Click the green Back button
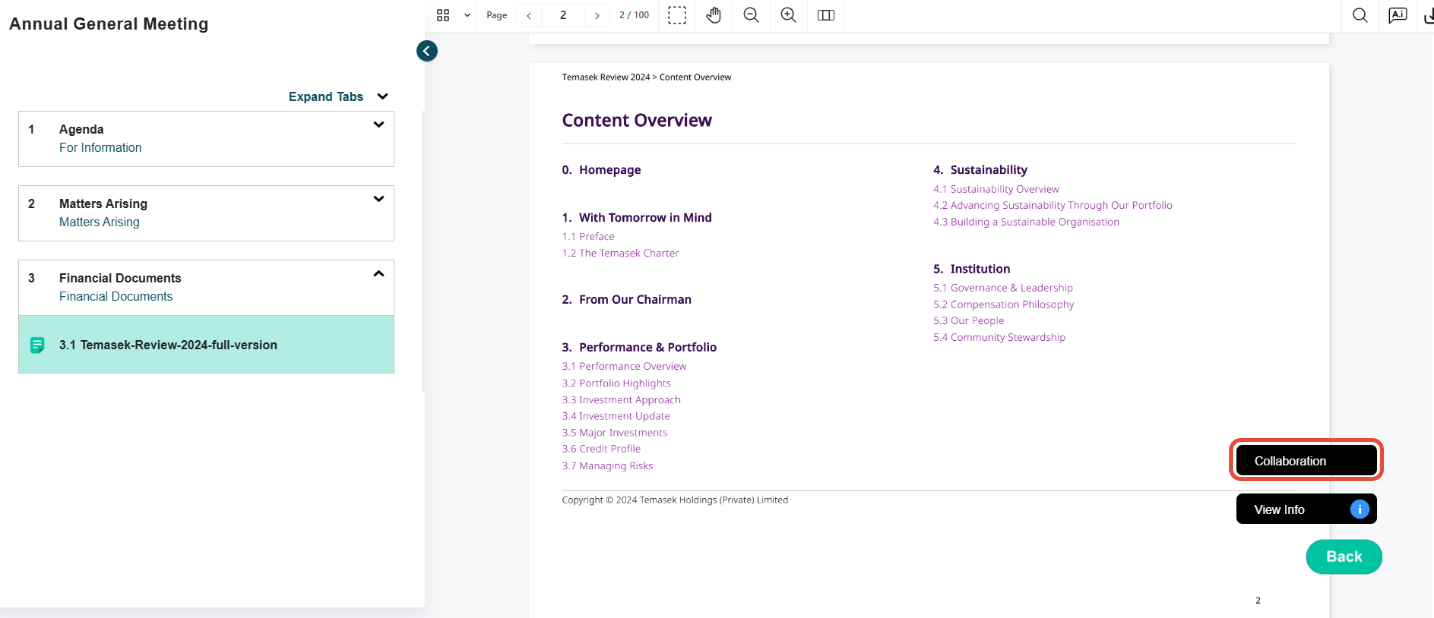This screenshot has width=1434, height=618. [1344, 557]
